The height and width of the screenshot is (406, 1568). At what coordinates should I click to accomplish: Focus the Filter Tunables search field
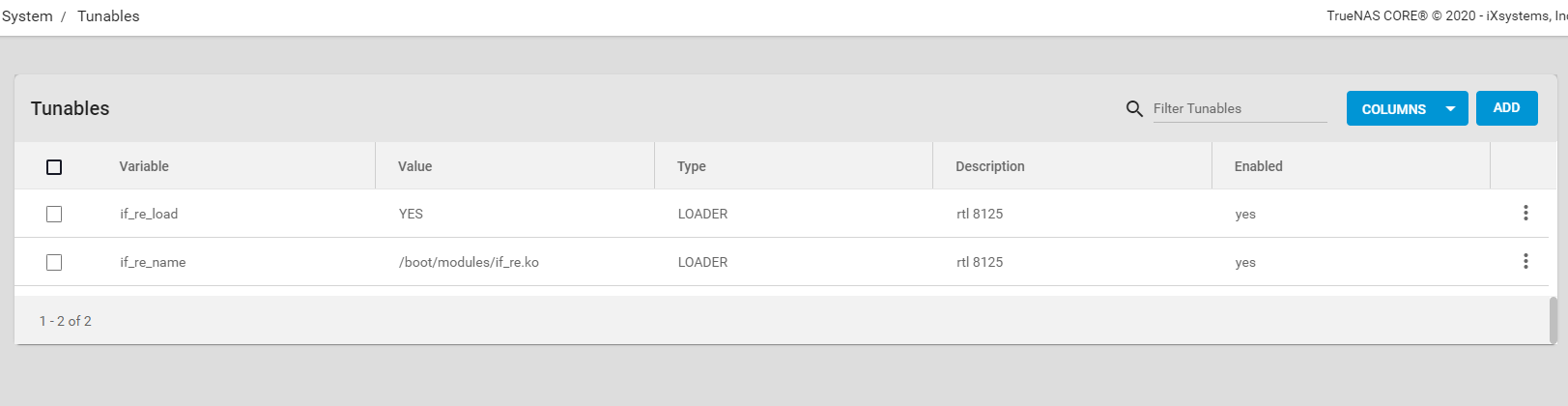pyautogui.click(x=1240, y=108)
